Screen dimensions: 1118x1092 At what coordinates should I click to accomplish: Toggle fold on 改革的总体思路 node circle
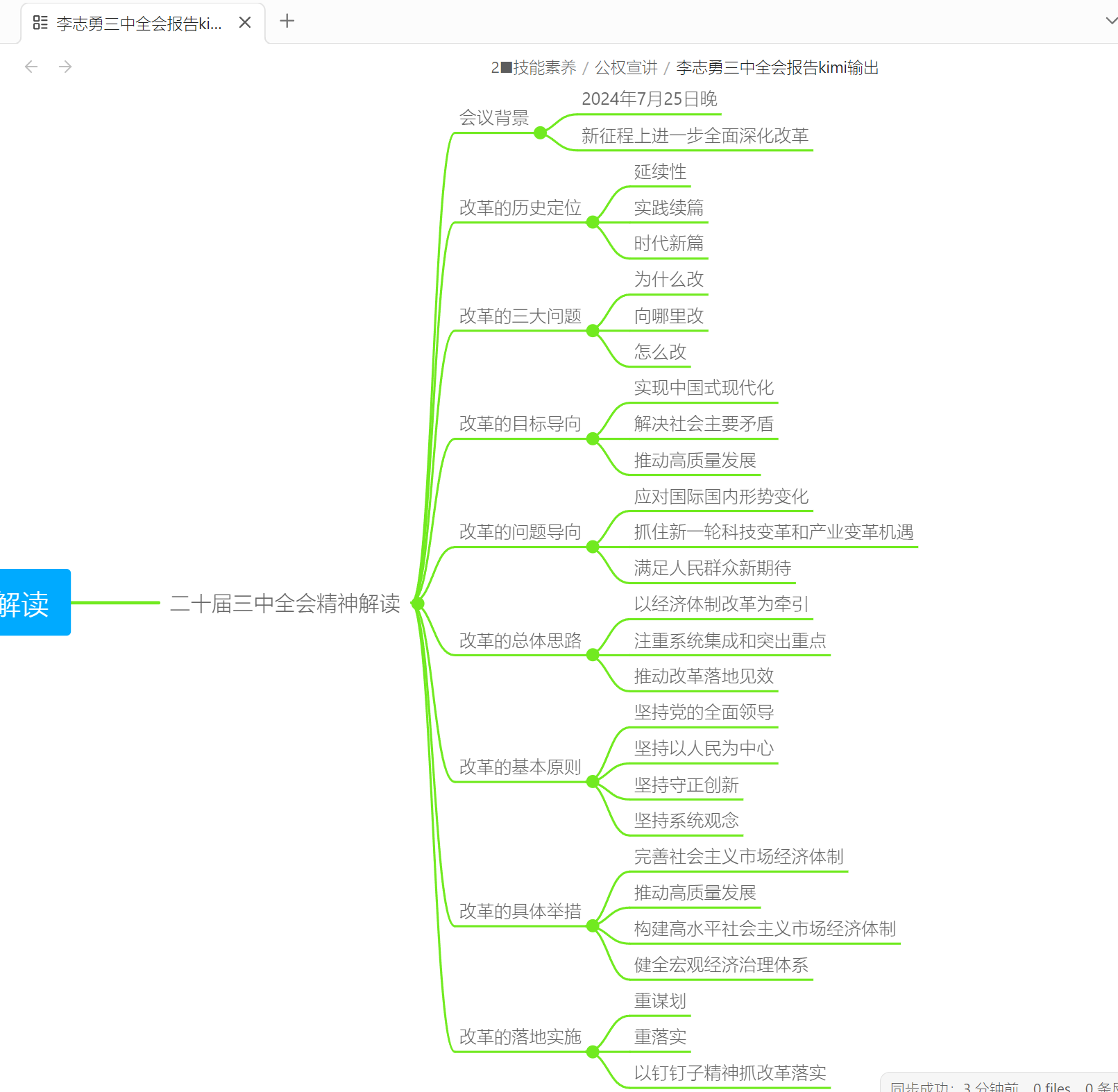click(593, 655)
